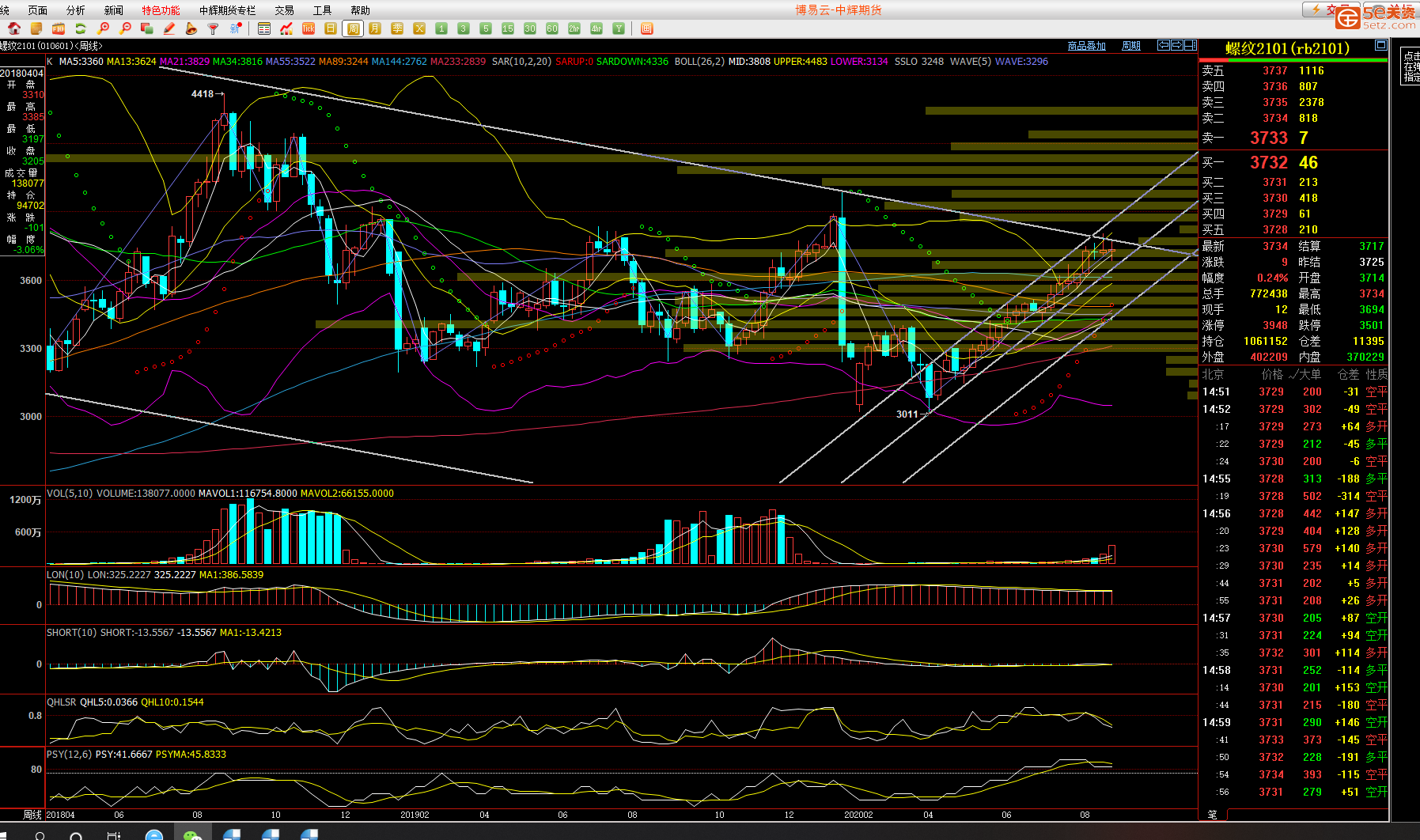Toggle the side panel layout icon
1420x840 pixels.
coord(1191,45)
